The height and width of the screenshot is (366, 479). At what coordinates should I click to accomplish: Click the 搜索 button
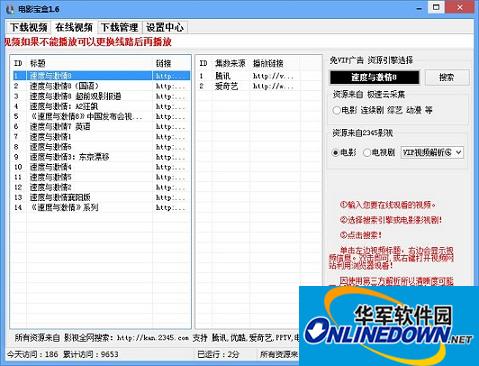pyautogui.click(x=447, y=77)
